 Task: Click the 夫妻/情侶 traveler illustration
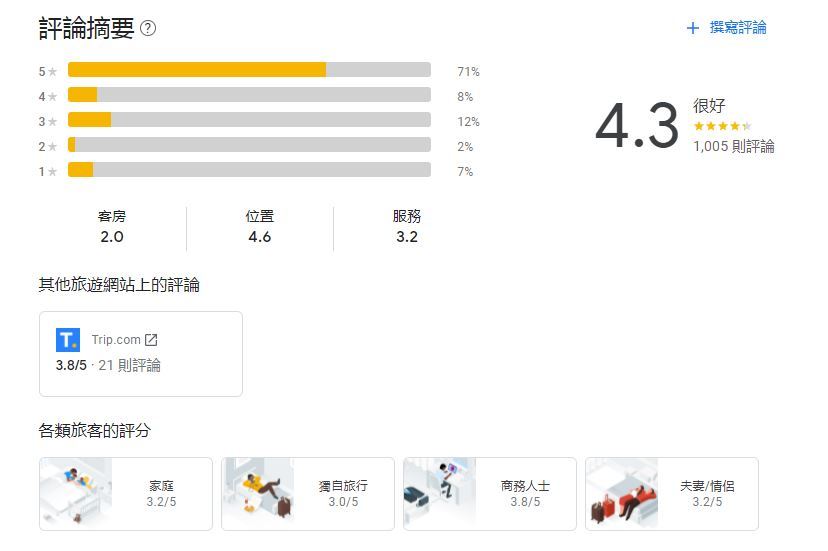622,493
